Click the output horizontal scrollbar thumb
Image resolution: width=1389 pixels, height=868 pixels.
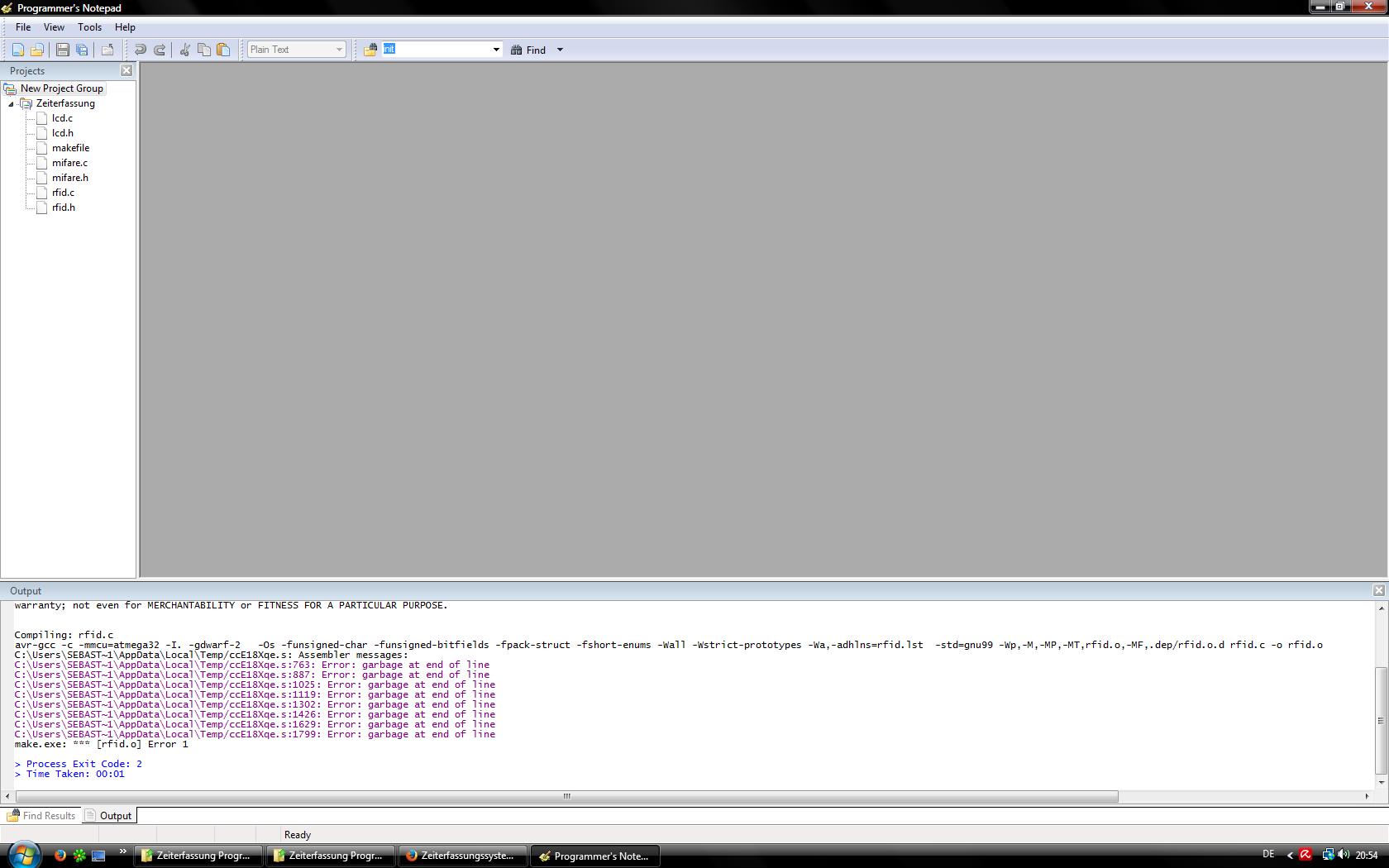click(566, 796)
